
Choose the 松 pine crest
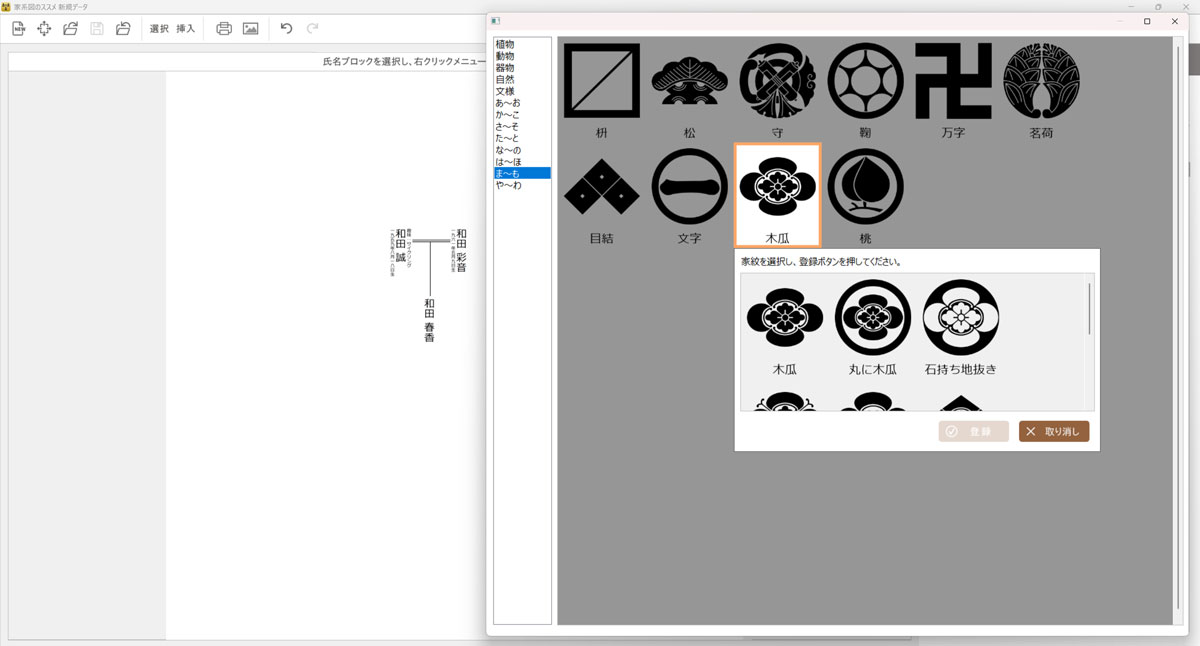click(689, 90)
